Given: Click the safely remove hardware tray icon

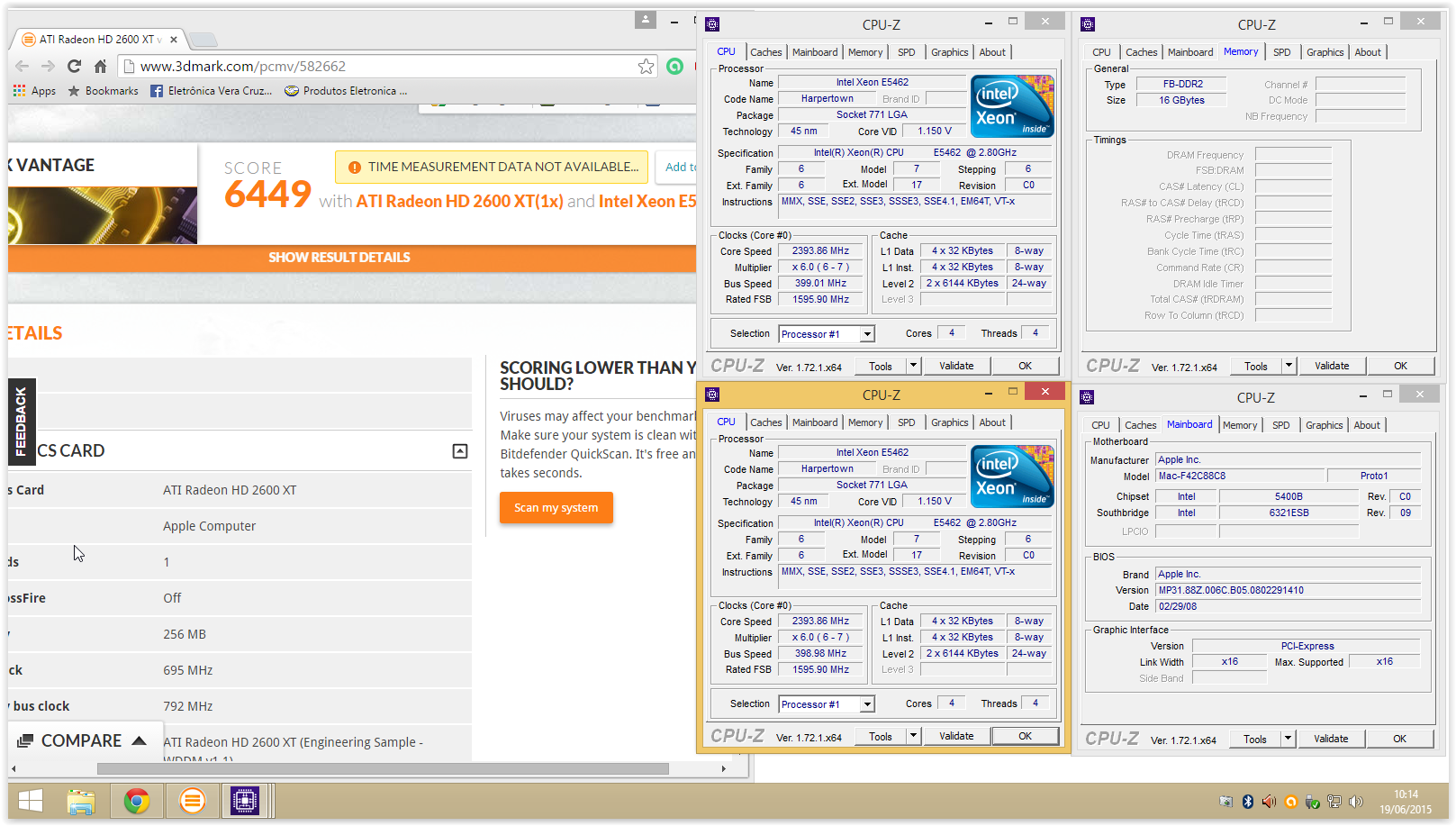Looking at the screenshot, I should (1313, 802).
